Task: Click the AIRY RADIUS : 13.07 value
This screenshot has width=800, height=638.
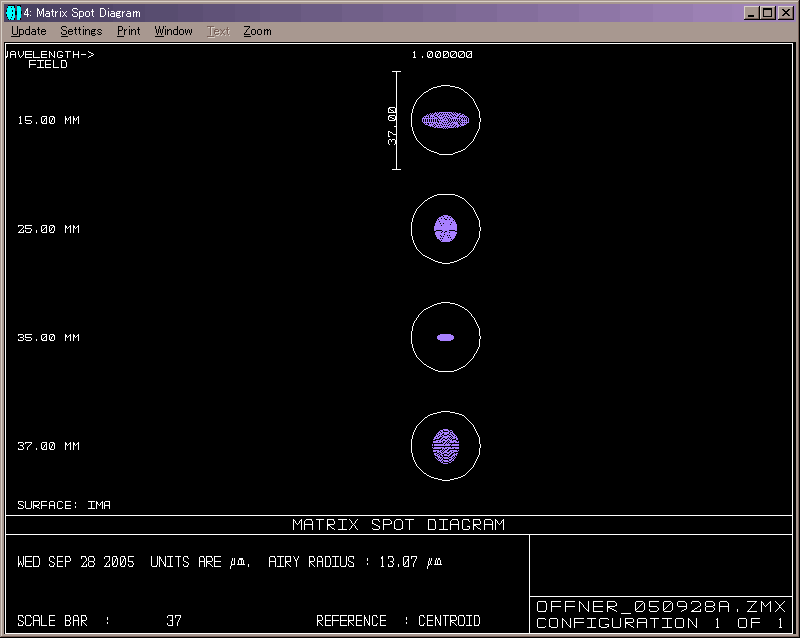Action: (355, 562)
